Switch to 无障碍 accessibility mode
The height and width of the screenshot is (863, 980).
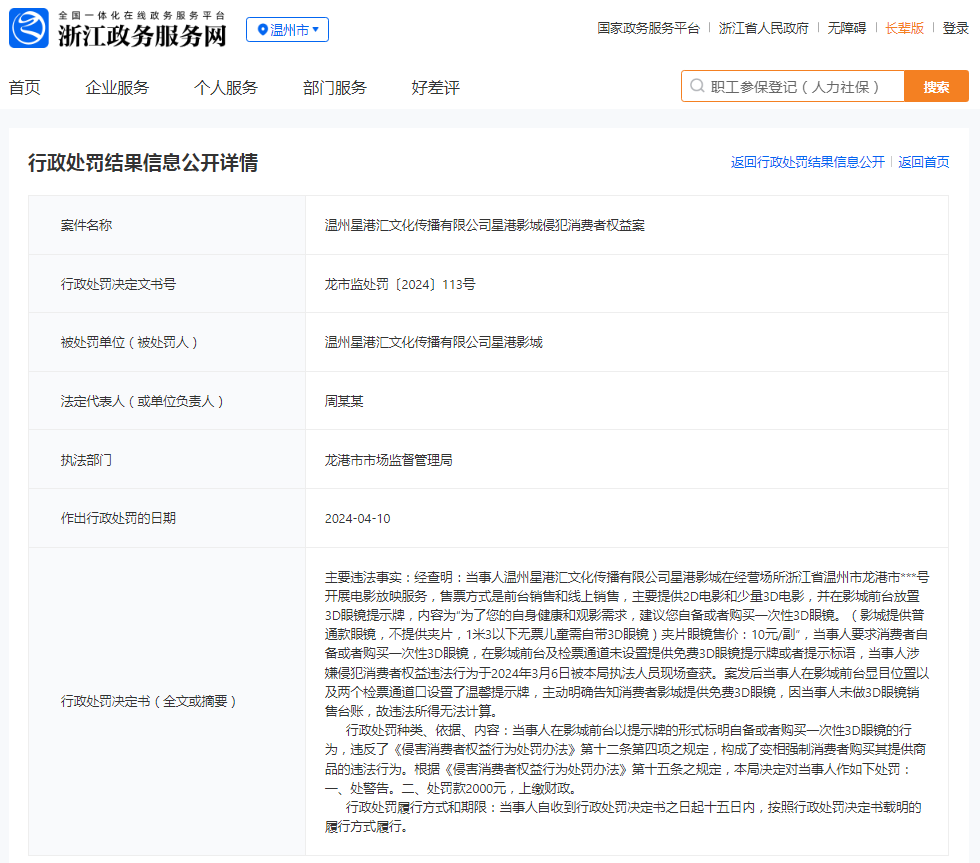tap(847, 28)
